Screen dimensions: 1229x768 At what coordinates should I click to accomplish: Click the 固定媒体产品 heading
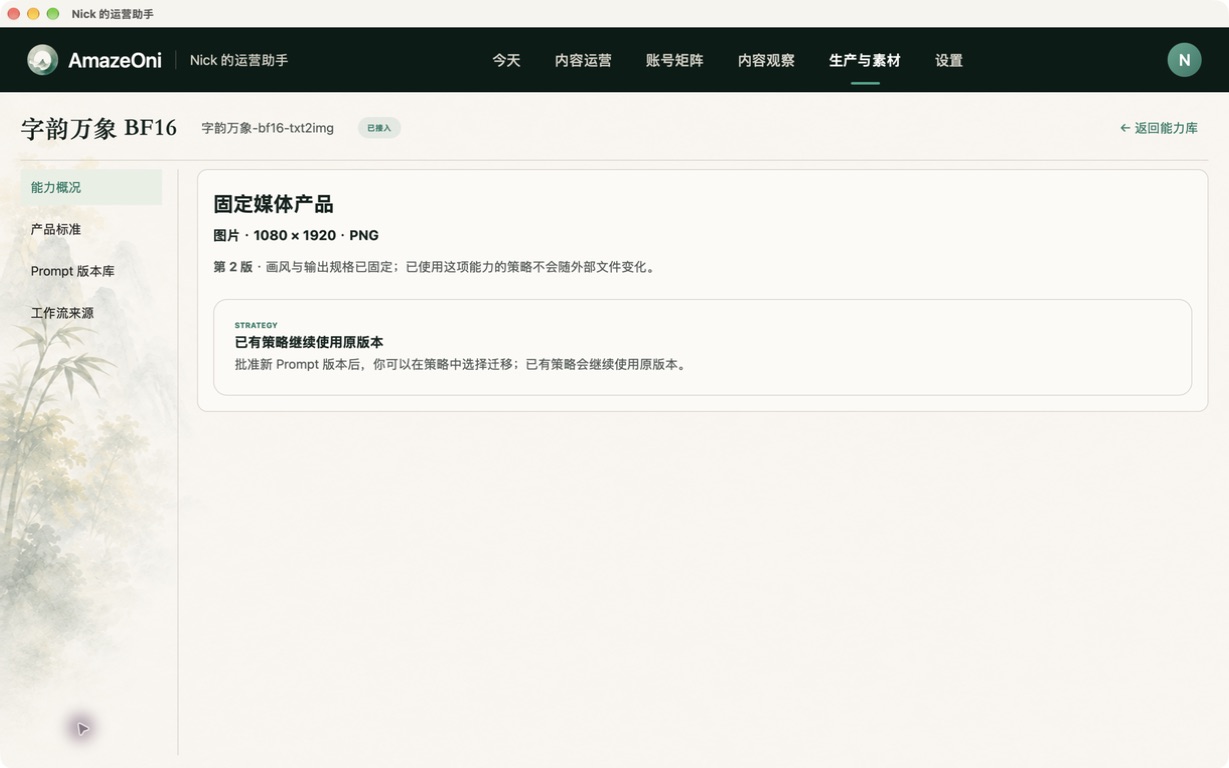click(x=273, y=204)
